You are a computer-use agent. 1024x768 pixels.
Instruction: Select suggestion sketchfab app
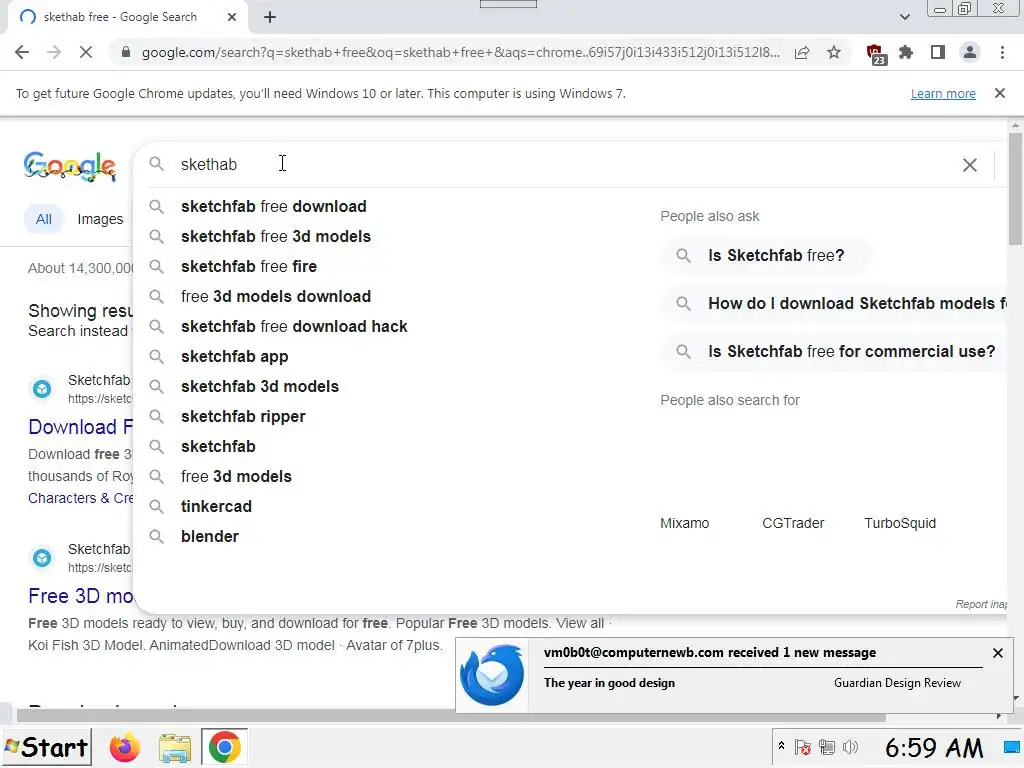click(392, 357)
